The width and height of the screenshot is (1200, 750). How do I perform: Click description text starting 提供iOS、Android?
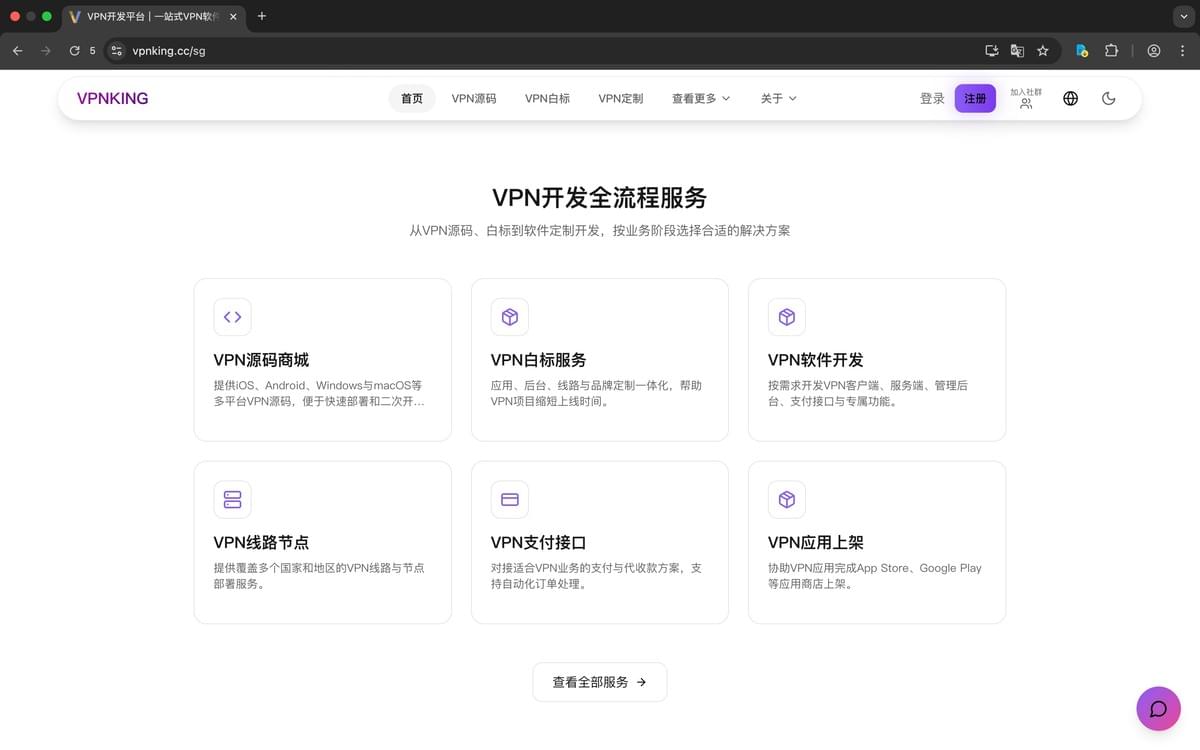pos(319,393)
